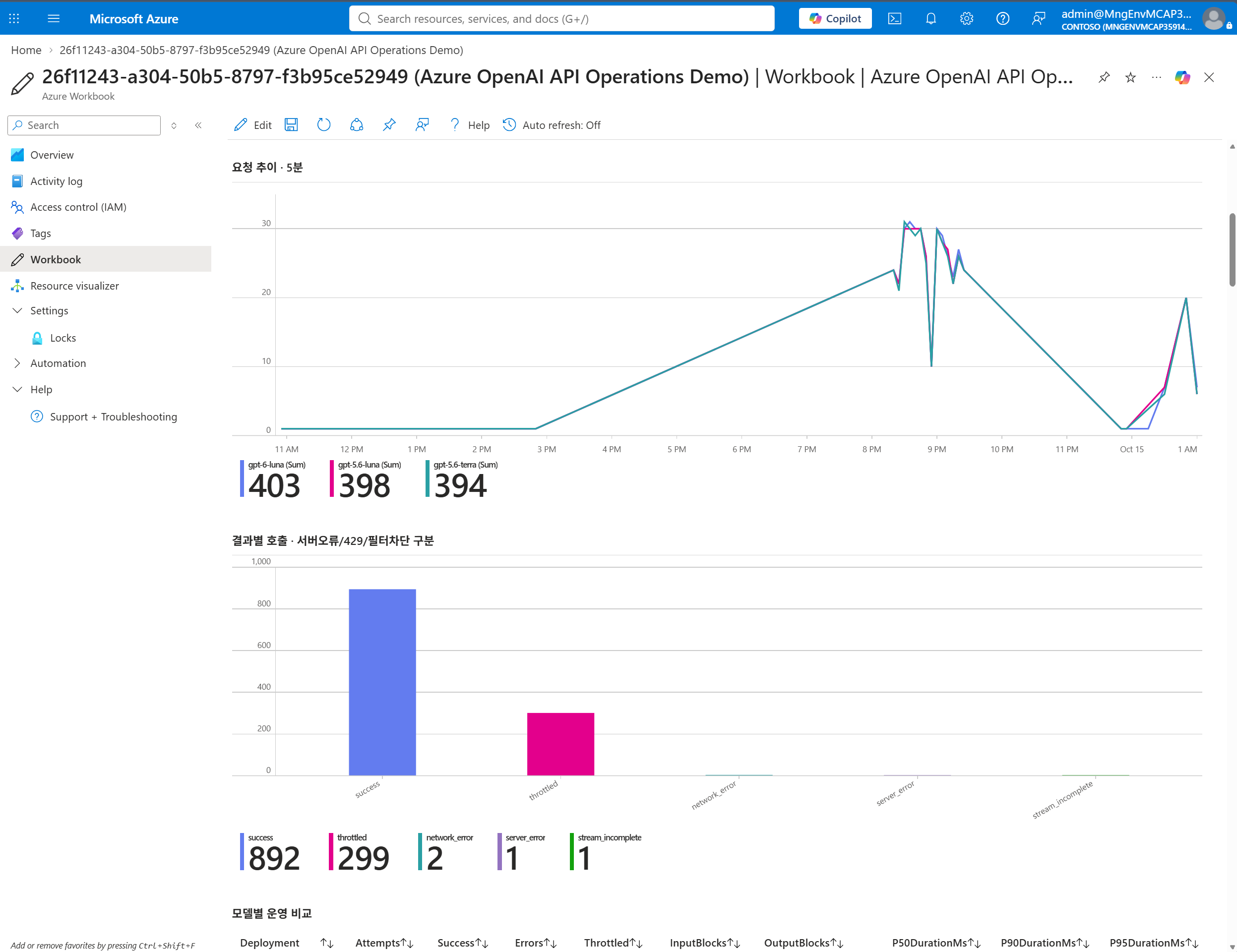Add workbook to favorites with star icon

coord(1130,77)
